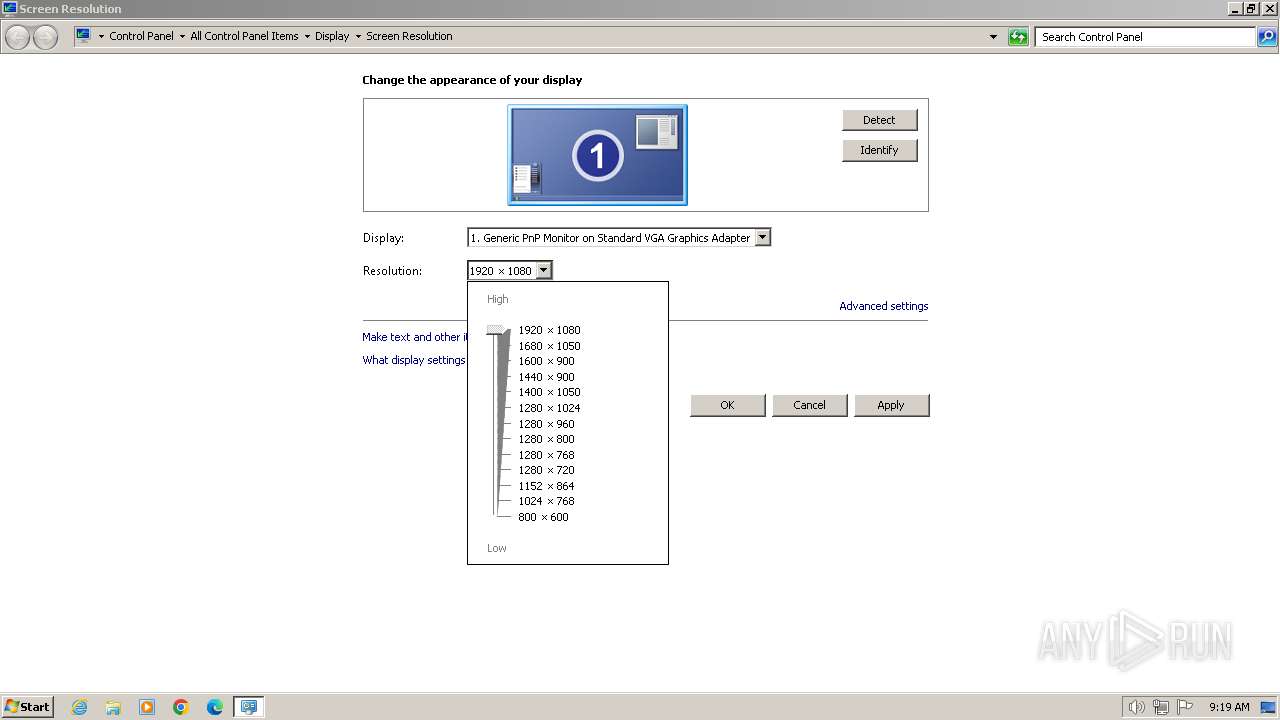This screenshot has height=720, width=1280.
Task: Open Advanced settings link
Action: (883, 306)
